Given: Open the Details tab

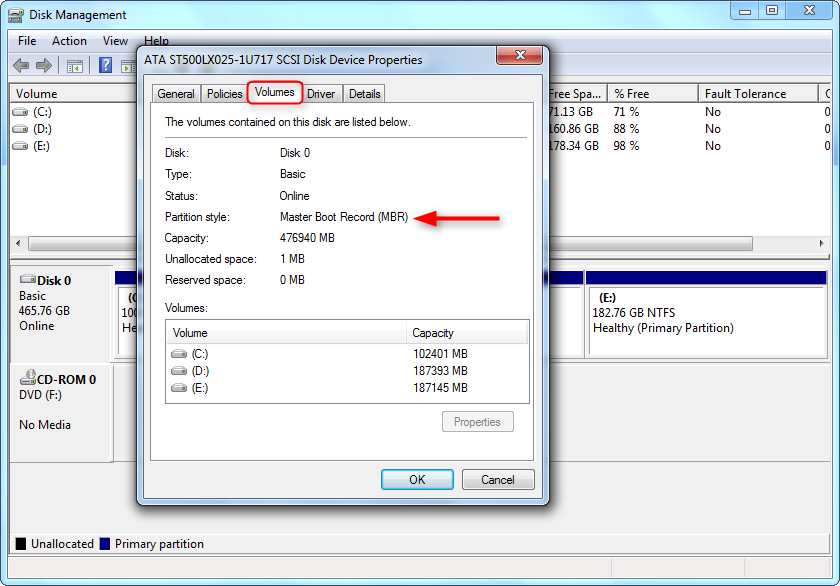Looking at the screenshot, I should point(364,94).
